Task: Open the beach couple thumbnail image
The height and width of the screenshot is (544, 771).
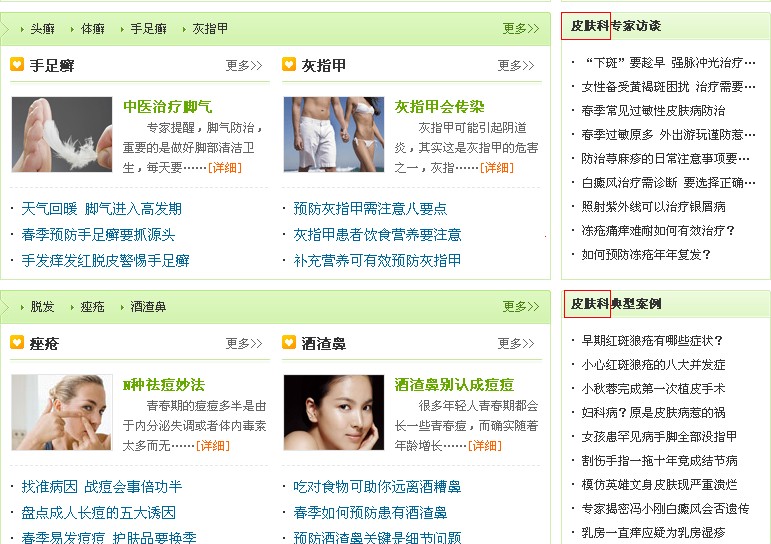Action: pyautogui.click(x=334, y=134)
